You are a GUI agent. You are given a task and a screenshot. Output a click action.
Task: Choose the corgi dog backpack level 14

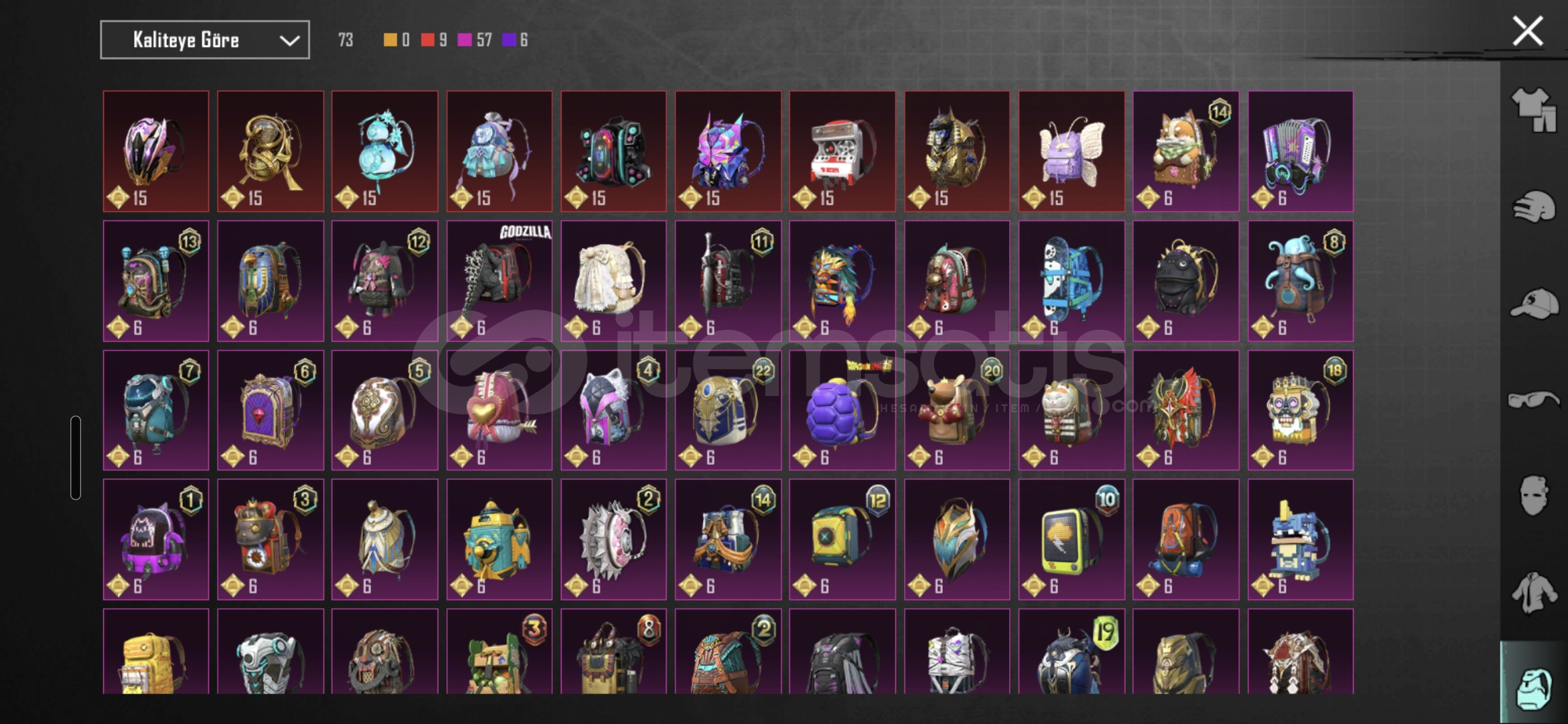pos(1185,152)
